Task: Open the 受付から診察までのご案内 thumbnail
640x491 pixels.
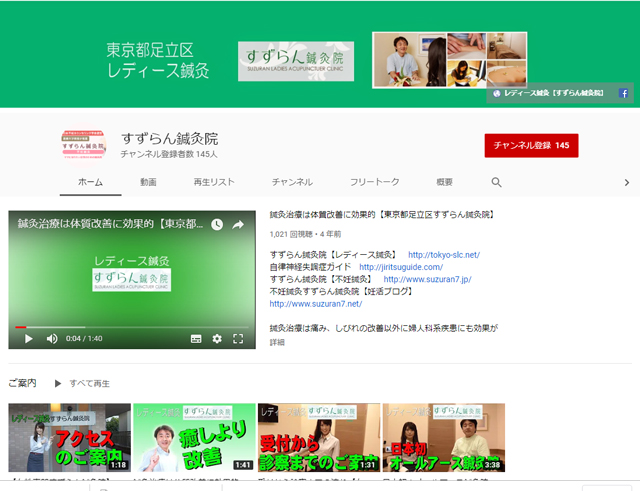Action: click(x=319, y=438)
